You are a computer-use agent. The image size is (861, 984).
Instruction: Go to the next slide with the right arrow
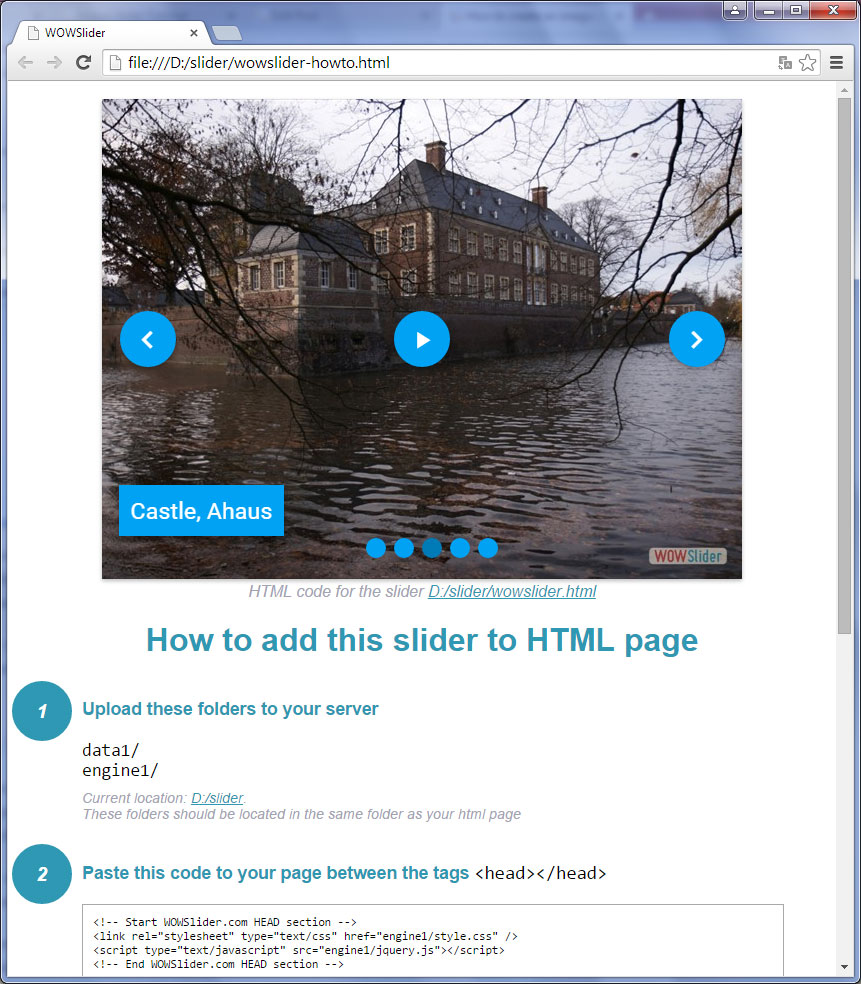click(x=697, y=339)
